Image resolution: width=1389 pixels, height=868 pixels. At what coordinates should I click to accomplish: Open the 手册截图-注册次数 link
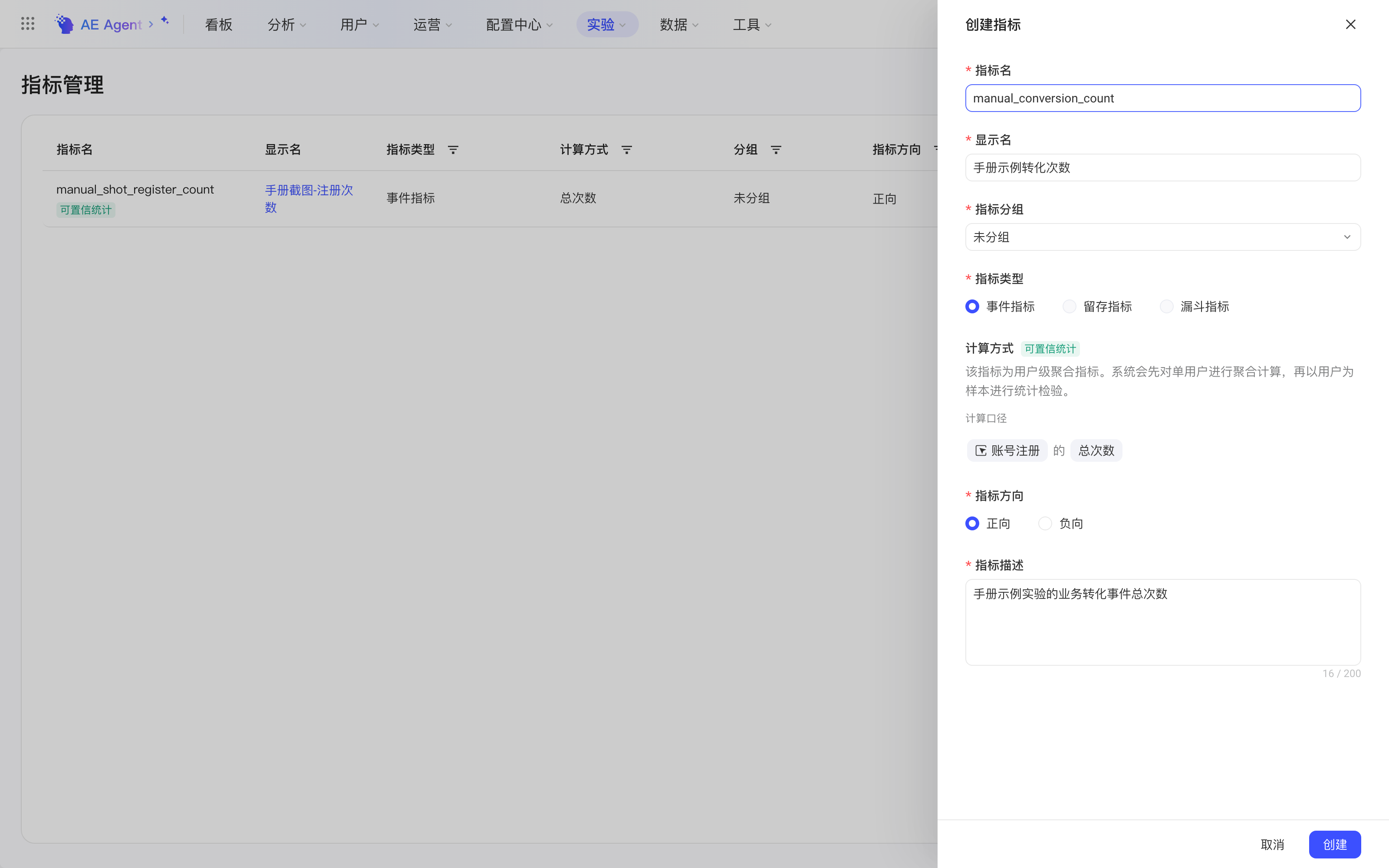309,199
